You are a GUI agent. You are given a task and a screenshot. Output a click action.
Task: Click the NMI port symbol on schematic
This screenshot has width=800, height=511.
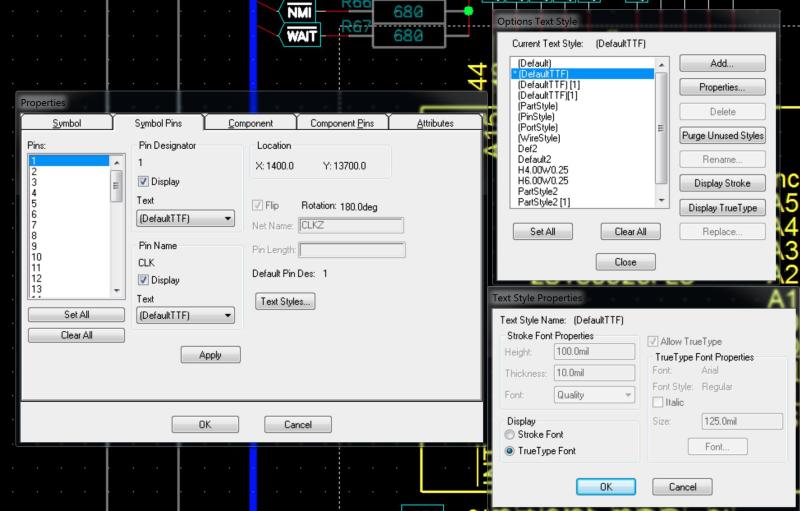coord(299,12)
